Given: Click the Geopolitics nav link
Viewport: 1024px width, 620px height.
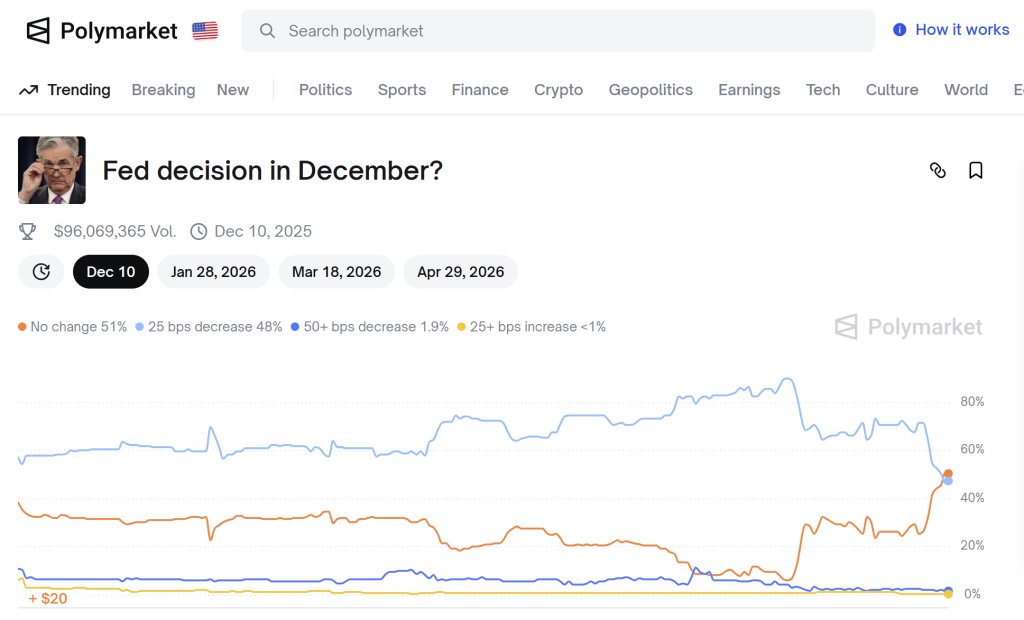Looking at the screenshot, I should 650,90.
